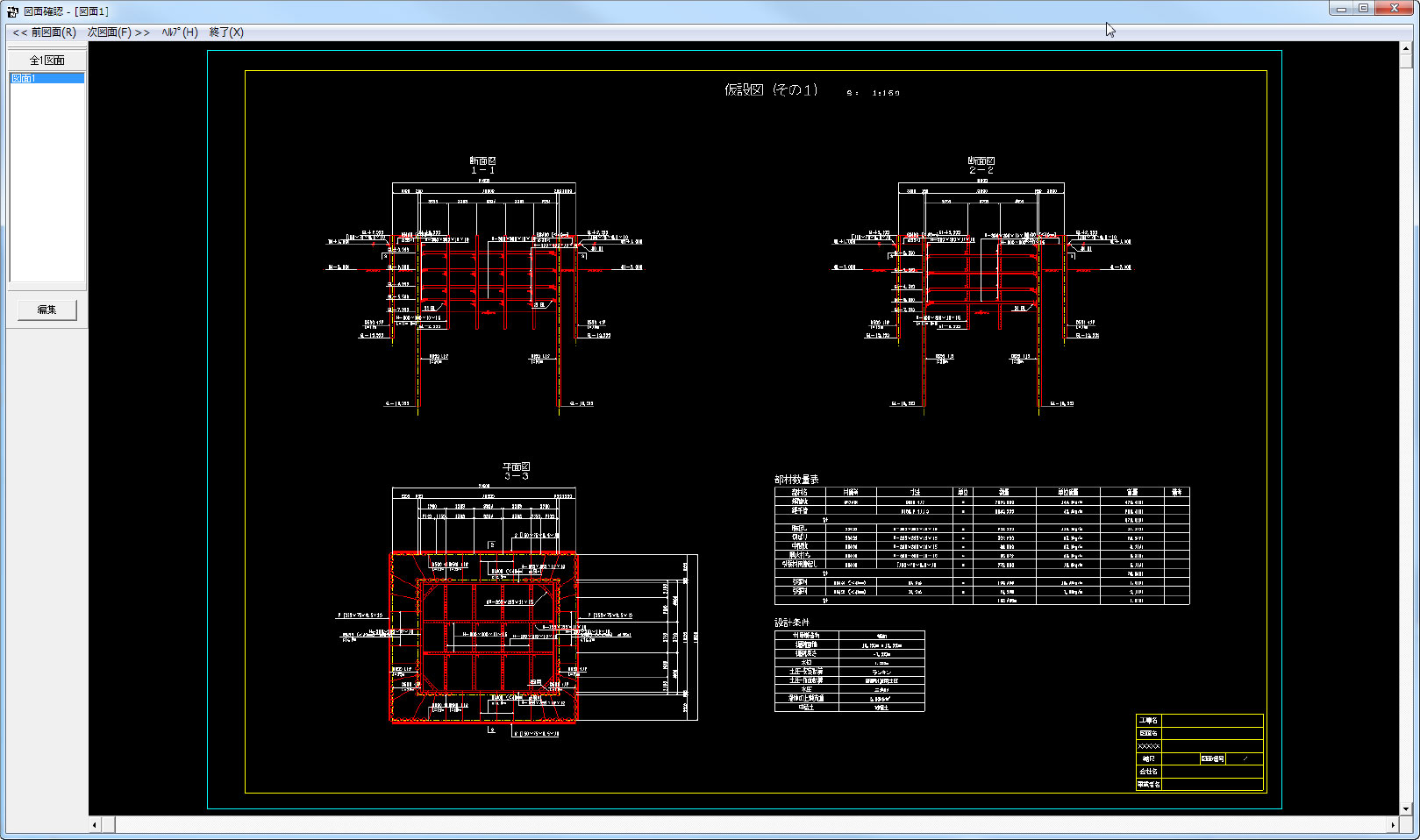Open the ヘルプ(H) help menu

(x=180, y=32)
